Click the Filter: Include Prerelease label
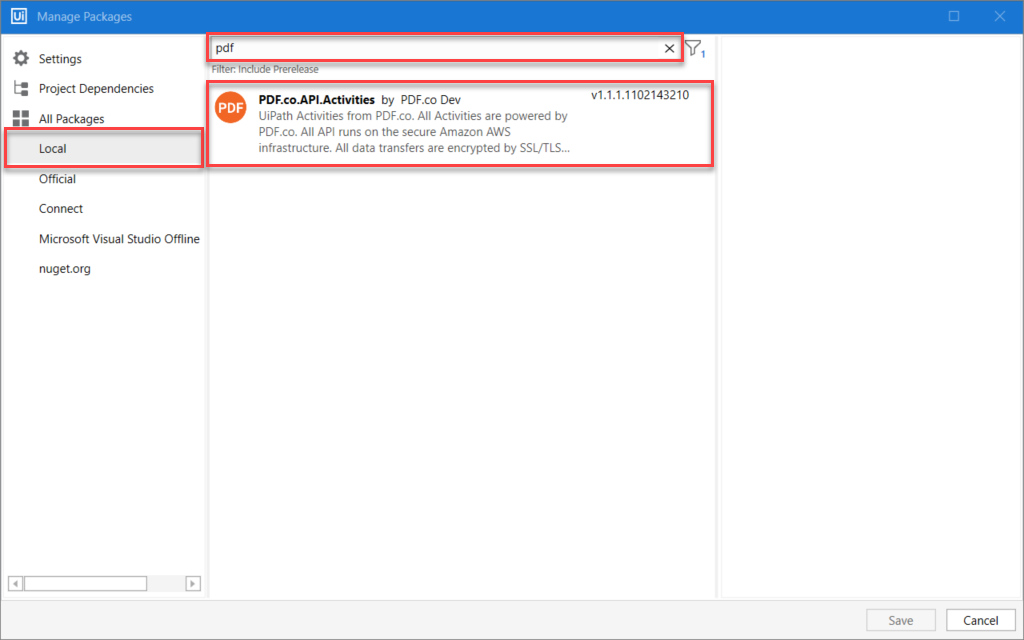The image size is (1024, 640). pyautogui.click(x=265, y=69)
